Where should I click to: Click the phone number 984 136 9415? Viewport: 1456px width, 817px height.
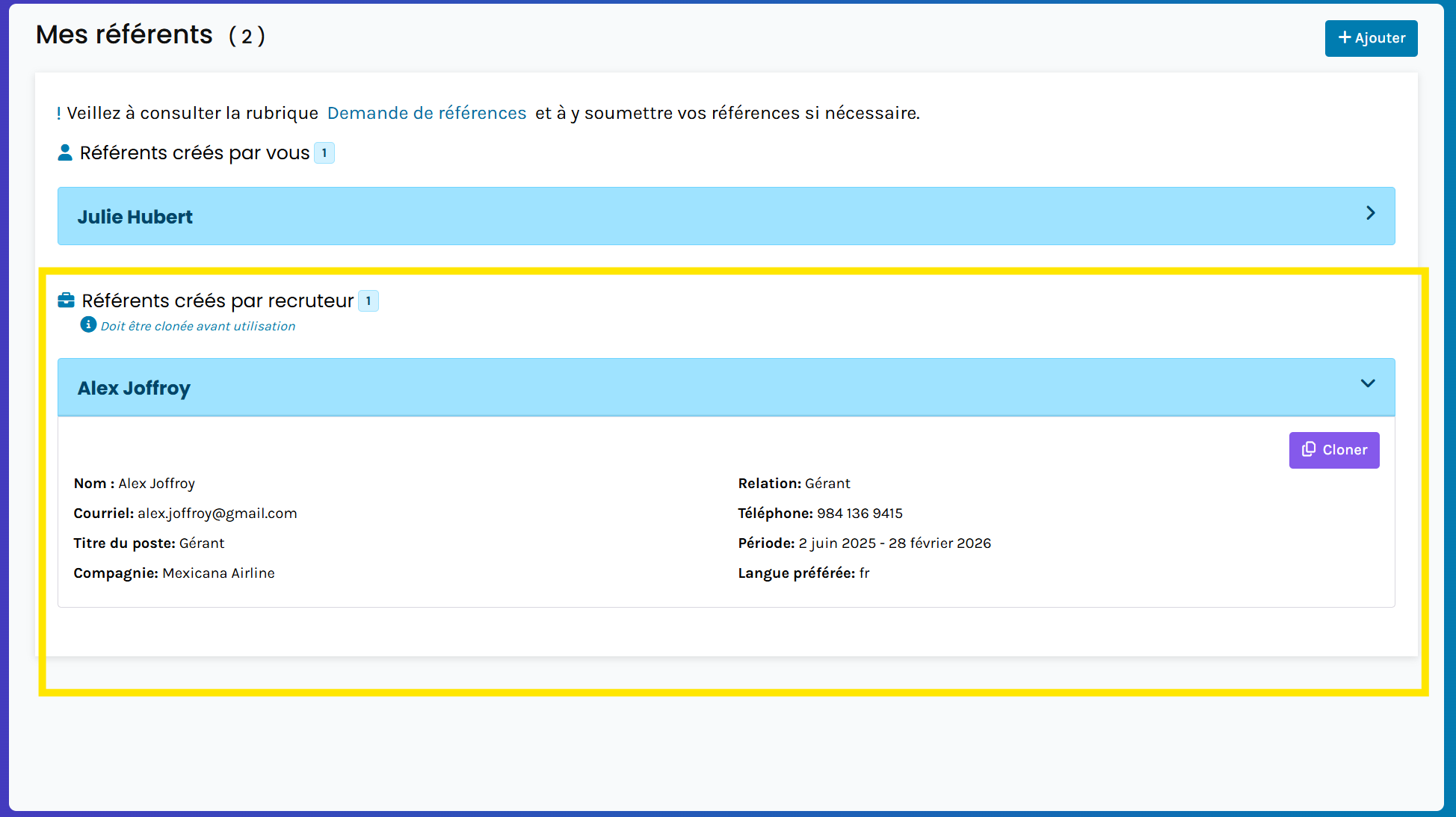[x=860, y=514]
